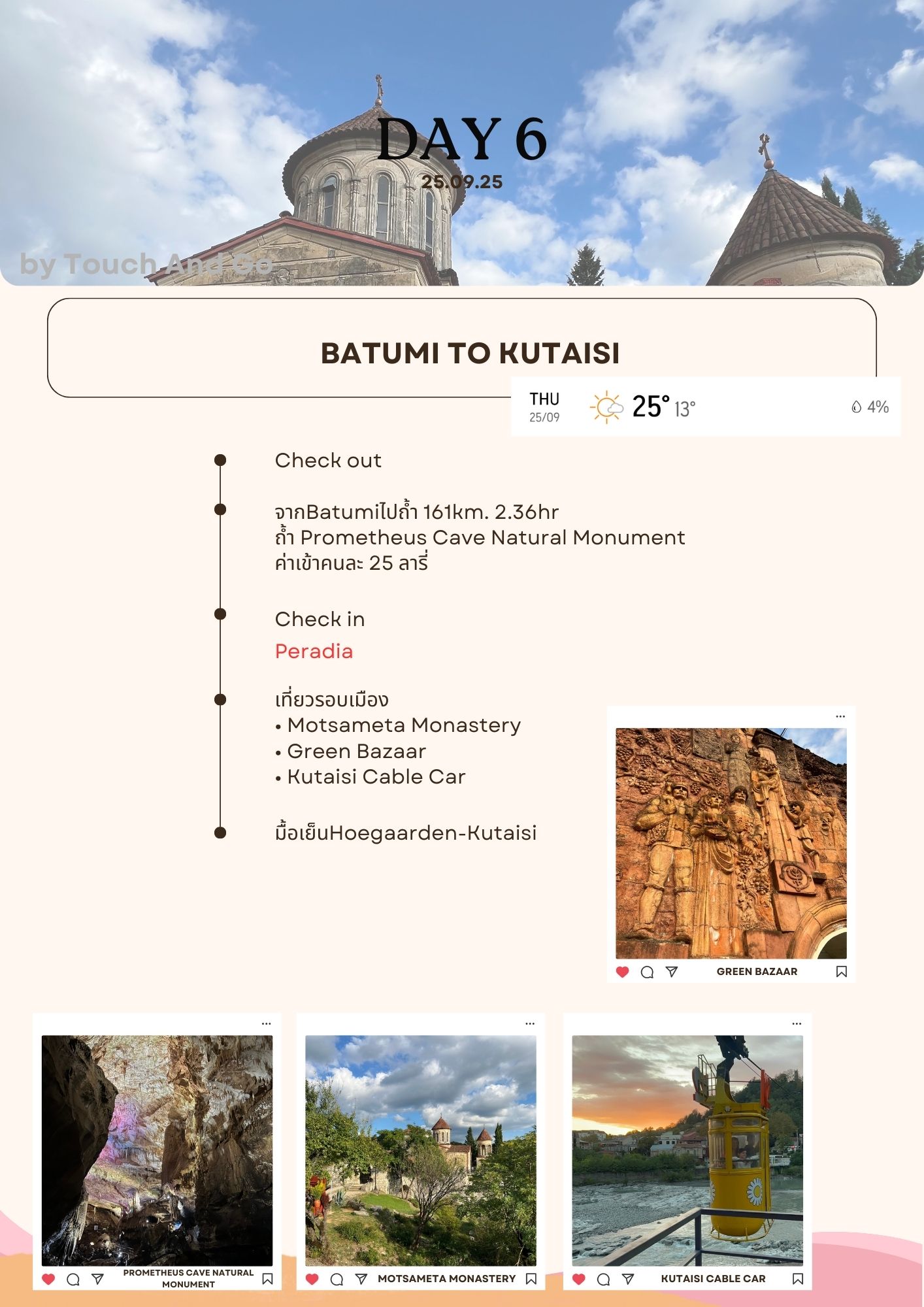Click the 25° high temperature value
Screen dimensions: 924x1307
point(651,406)
